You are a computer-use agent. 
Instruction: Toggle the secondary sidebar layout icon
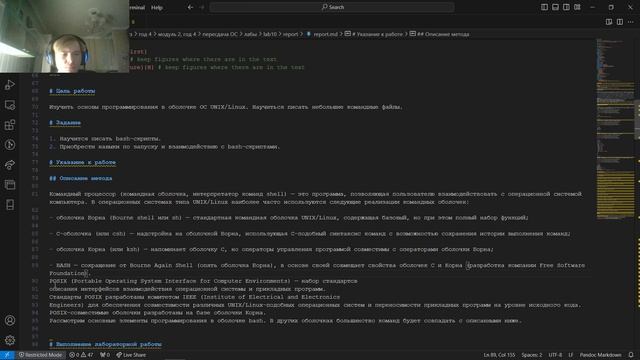pos(566,7)
